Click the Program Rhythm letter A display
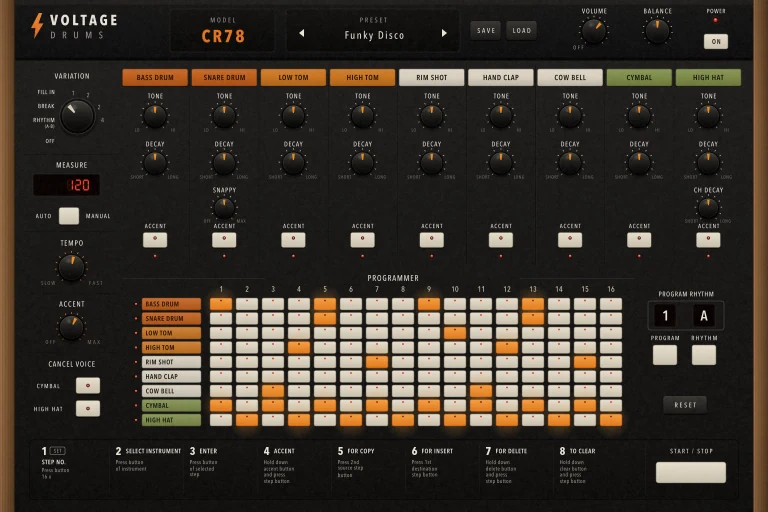Image resolution: width=768 pixels, height=512 pixels. pyautogui.click(x=704, y=316)
